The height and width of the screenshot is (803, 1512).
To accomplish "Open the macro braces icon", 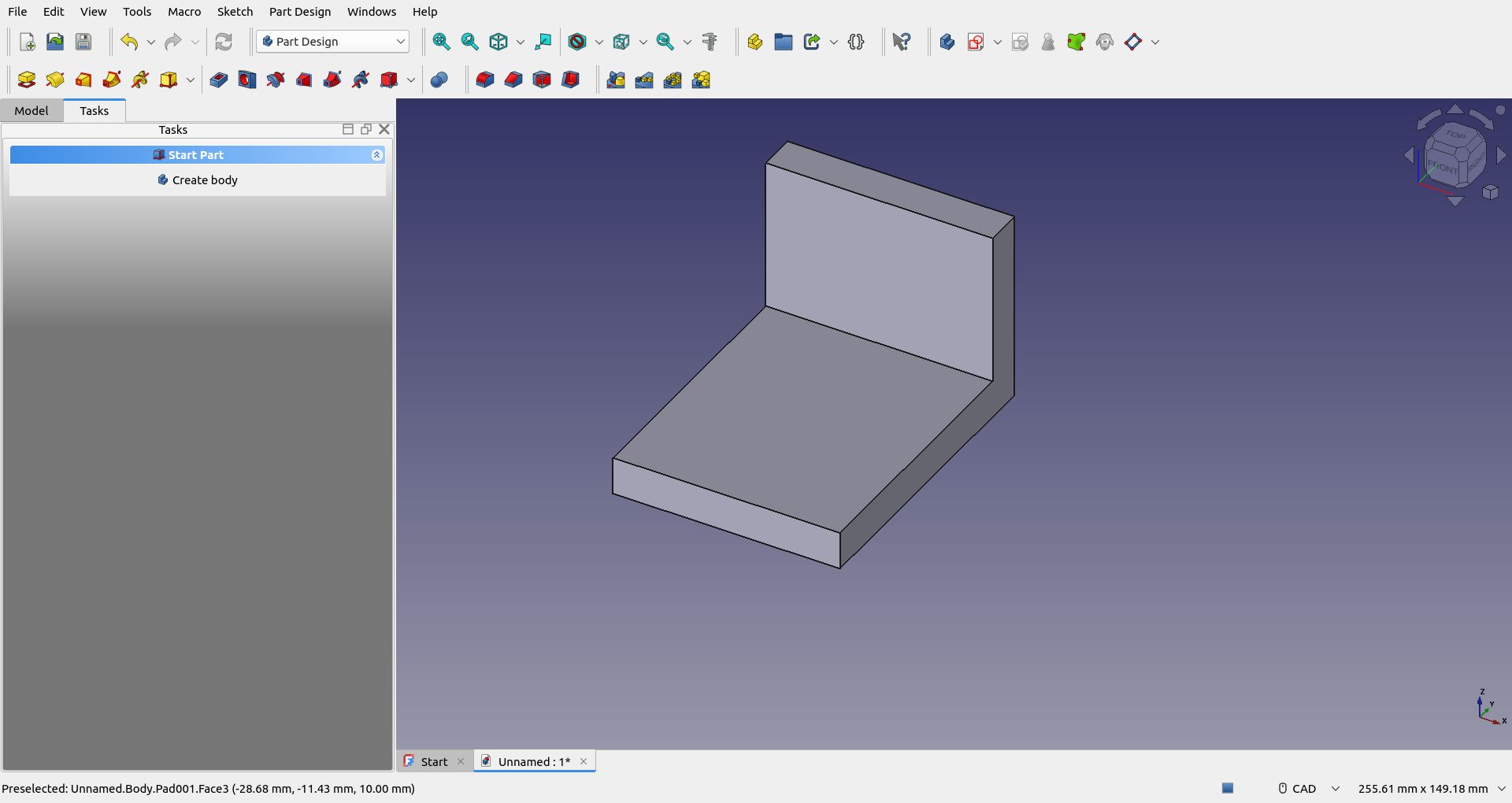I will pyautogui.click(x=856, y=42).
